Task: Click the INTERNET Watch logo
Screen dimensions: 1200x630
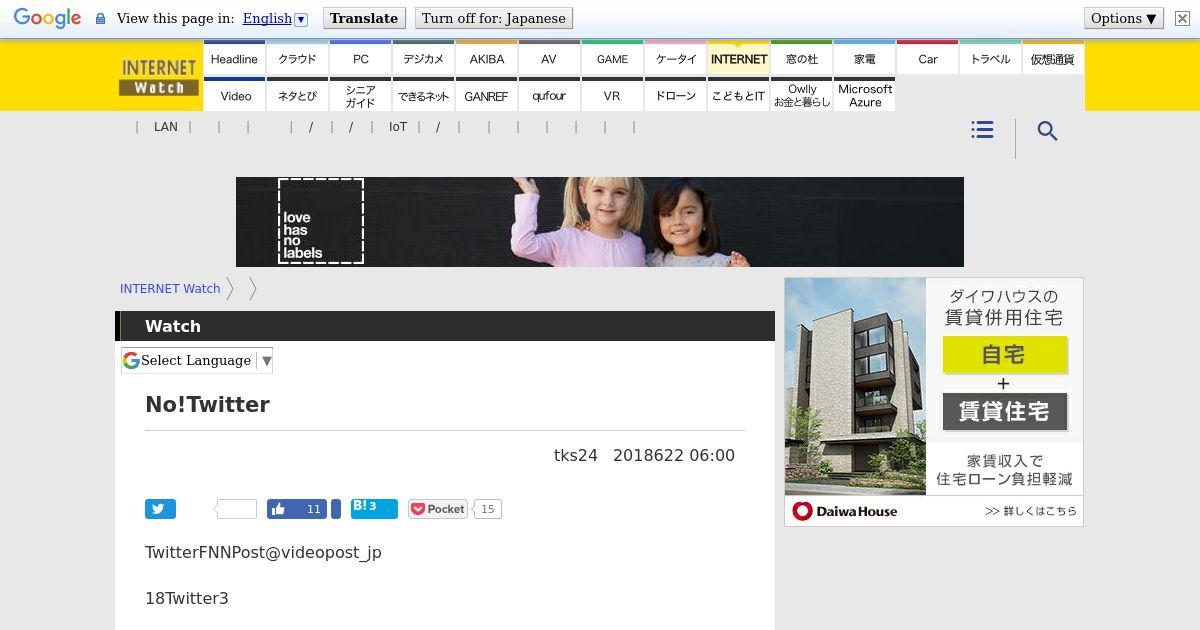Action: (159, 76)
